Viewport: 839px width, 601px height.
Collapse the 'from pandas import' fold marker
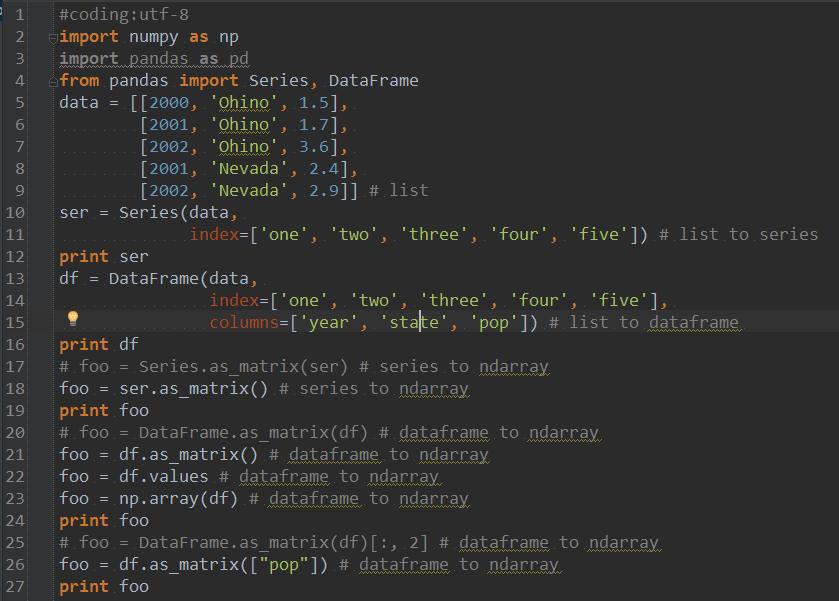pos(55,80)
